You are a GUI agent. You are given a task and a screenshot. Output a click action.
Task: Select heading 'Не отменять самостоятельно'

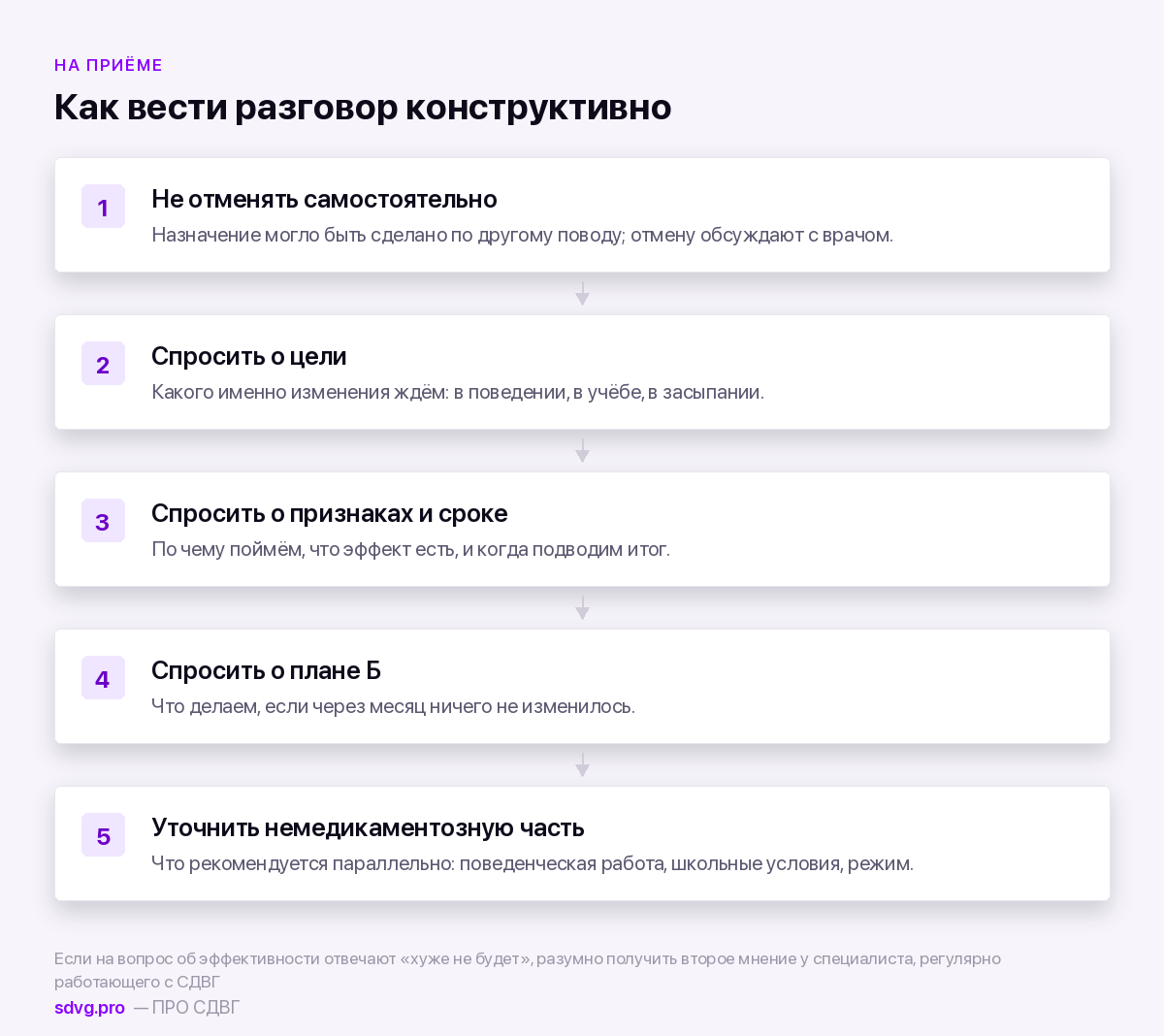click(324, 199)
